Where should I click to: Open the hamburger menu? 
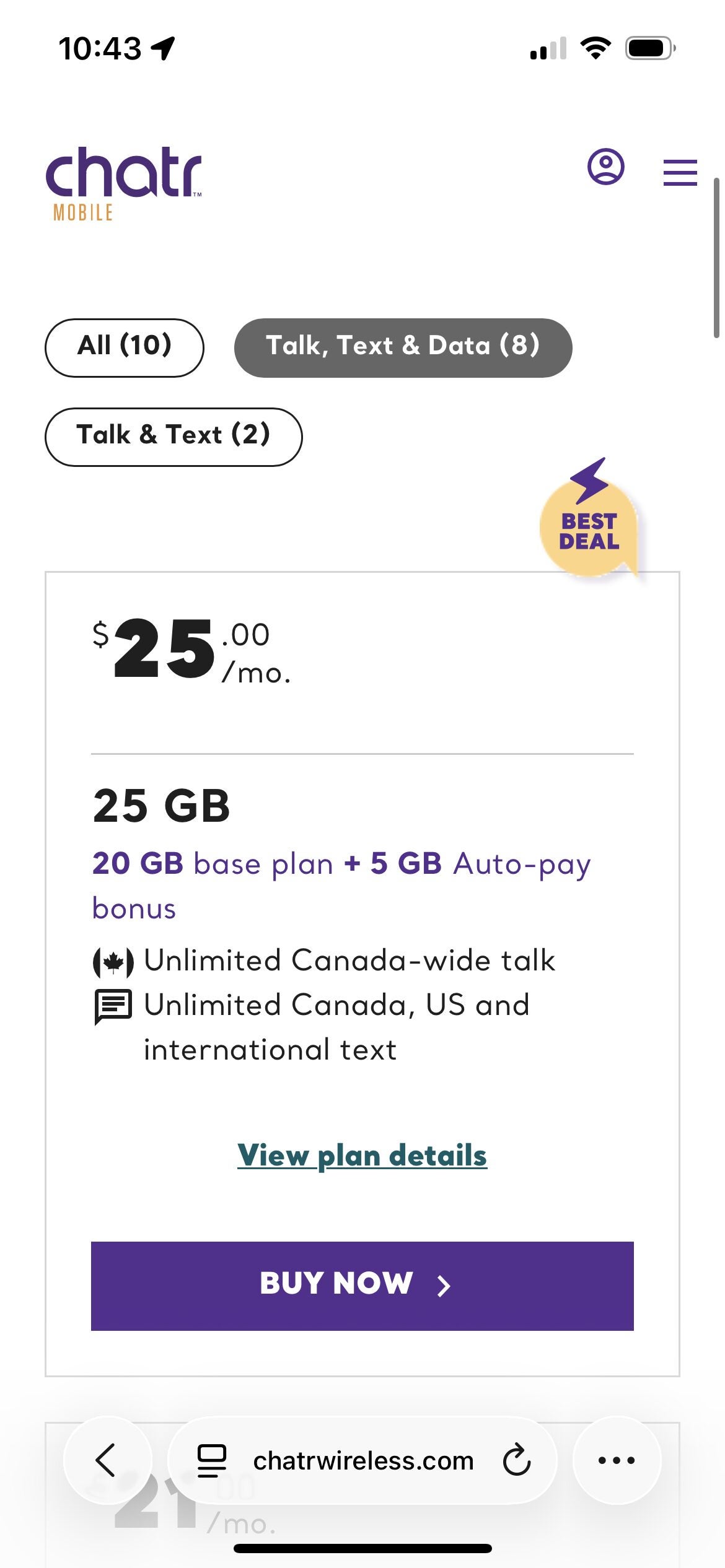point(680,173)
